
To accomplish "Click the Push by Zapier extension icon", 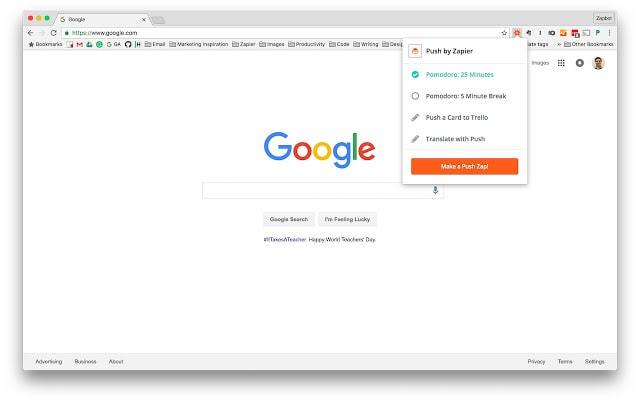I will (517, 33).
